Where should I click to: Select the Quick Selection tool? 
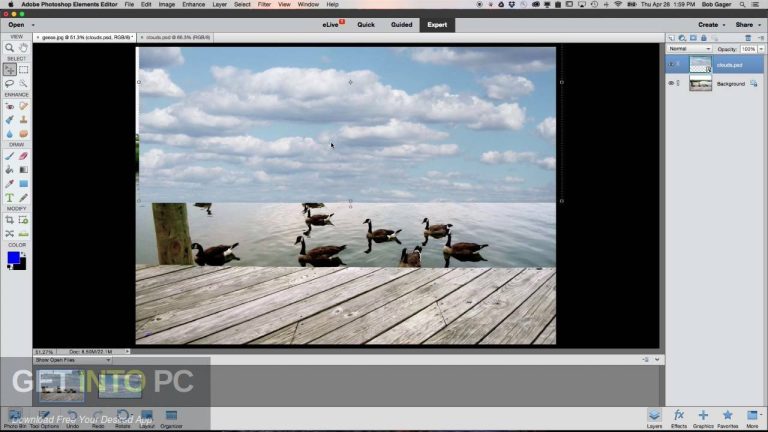[23, 84]
